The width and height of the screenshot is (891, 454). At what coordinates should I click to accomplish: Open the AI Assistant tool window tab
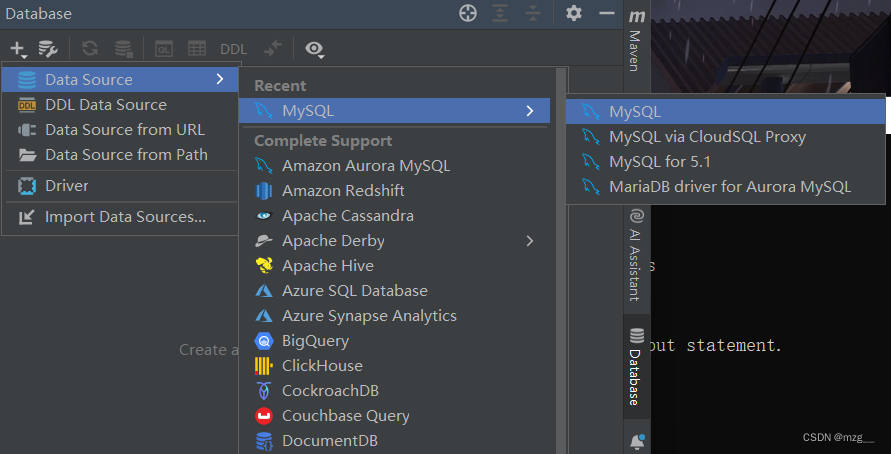(x=637, y=255)
